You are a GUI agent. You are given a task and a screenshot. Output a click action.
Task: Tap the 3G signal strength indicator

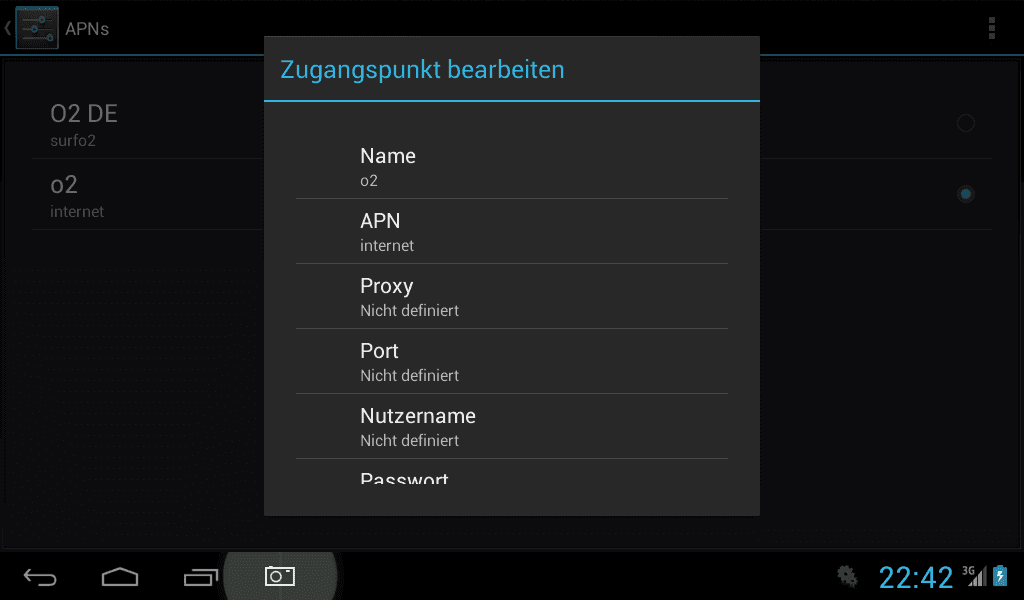pos(974,576)
